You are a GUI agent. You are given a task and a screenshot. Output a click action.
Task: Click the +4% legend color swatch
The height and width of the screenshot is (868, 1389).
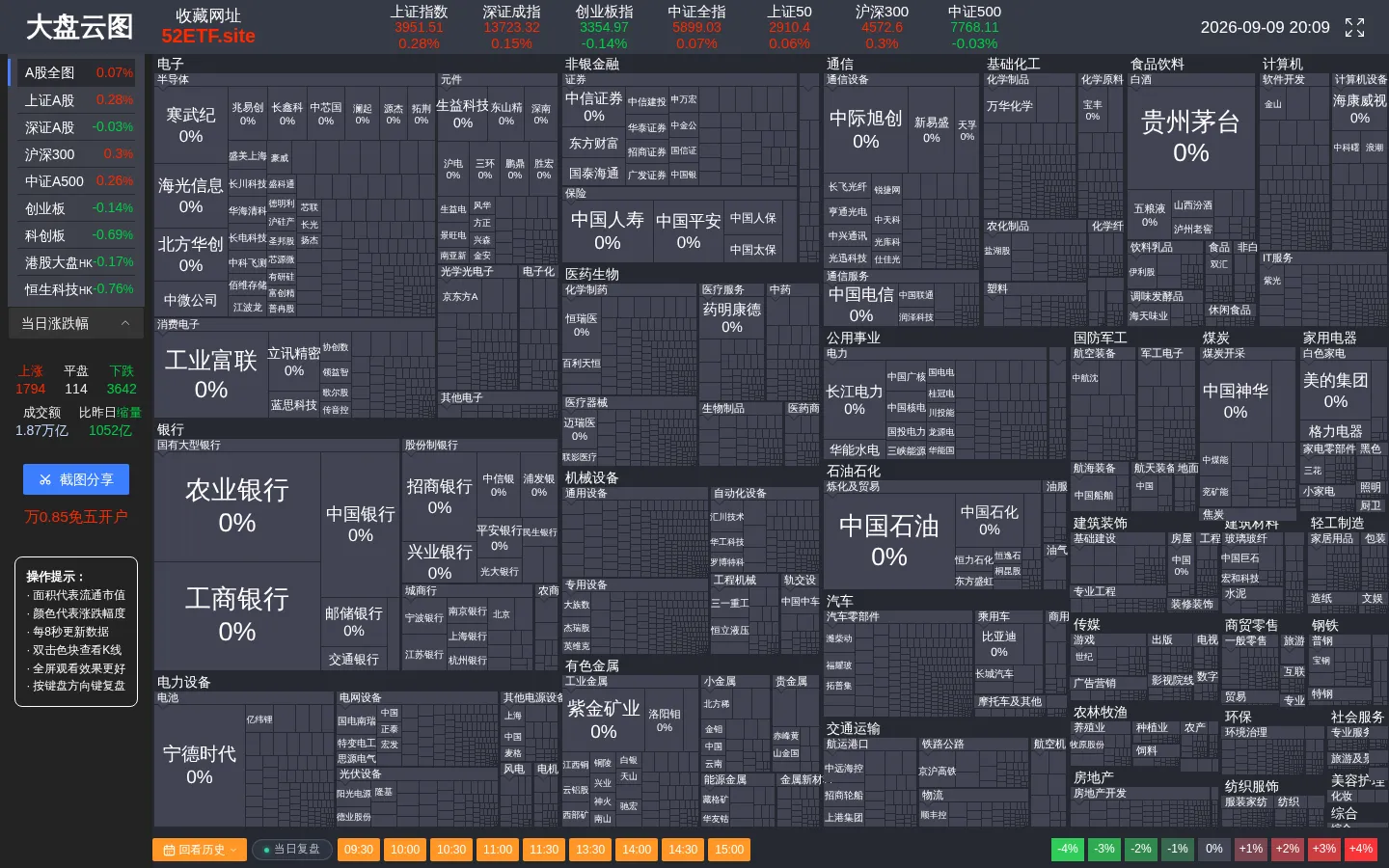[x=1361, y=850]
